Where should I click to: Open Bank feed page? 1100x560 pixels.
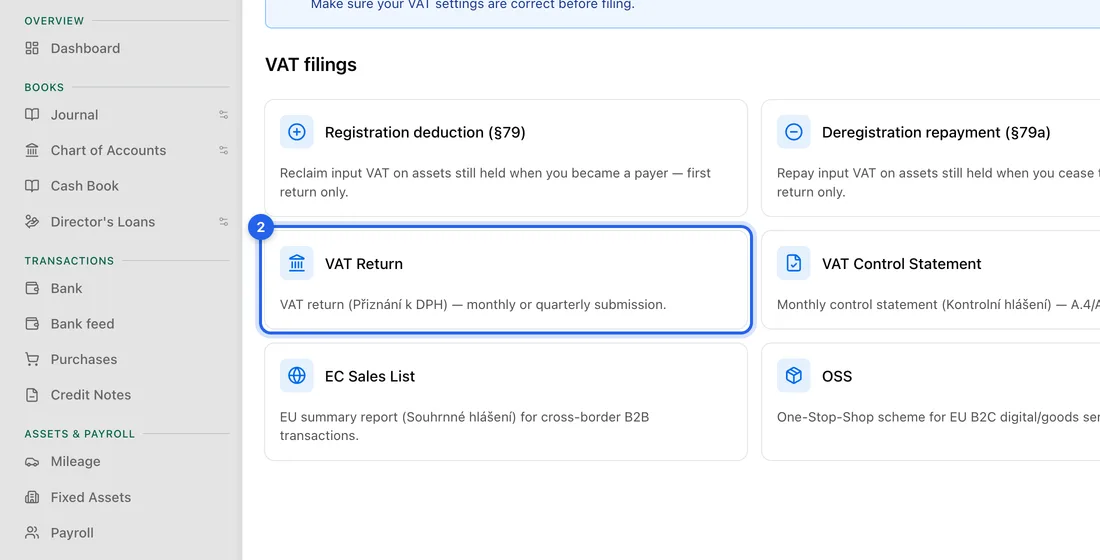[82, 324]
